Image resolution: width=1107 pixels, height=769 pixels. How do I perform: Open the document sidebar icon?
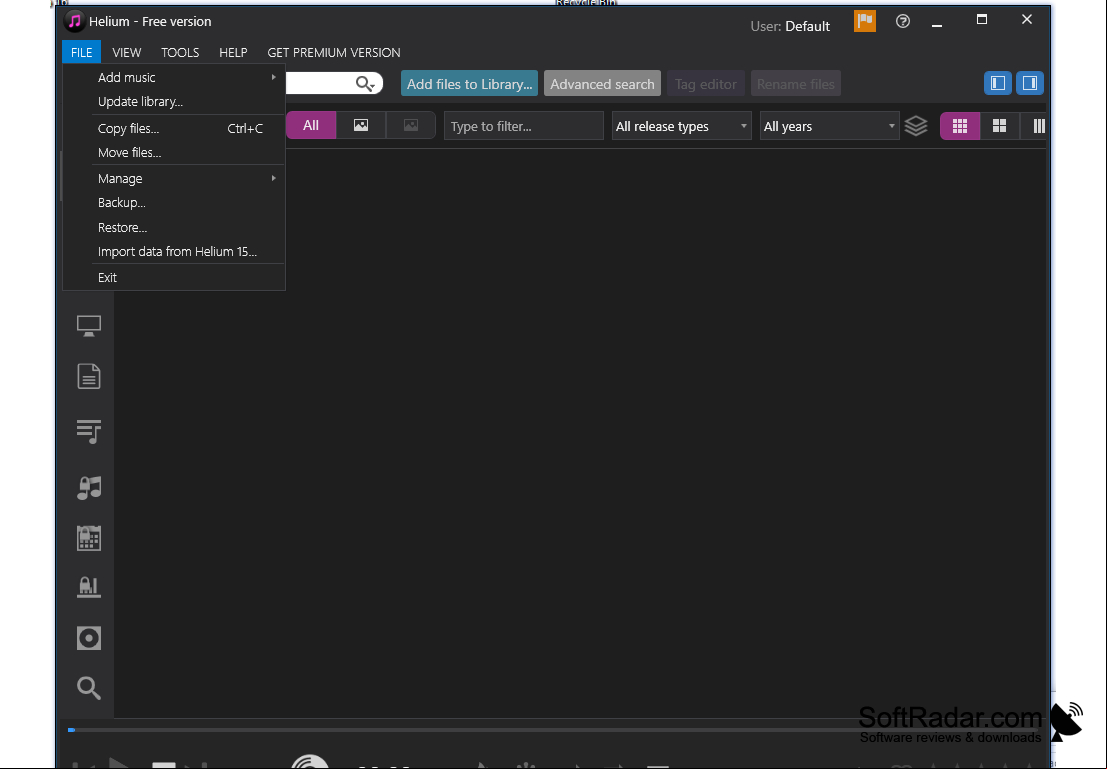point(89,376)
